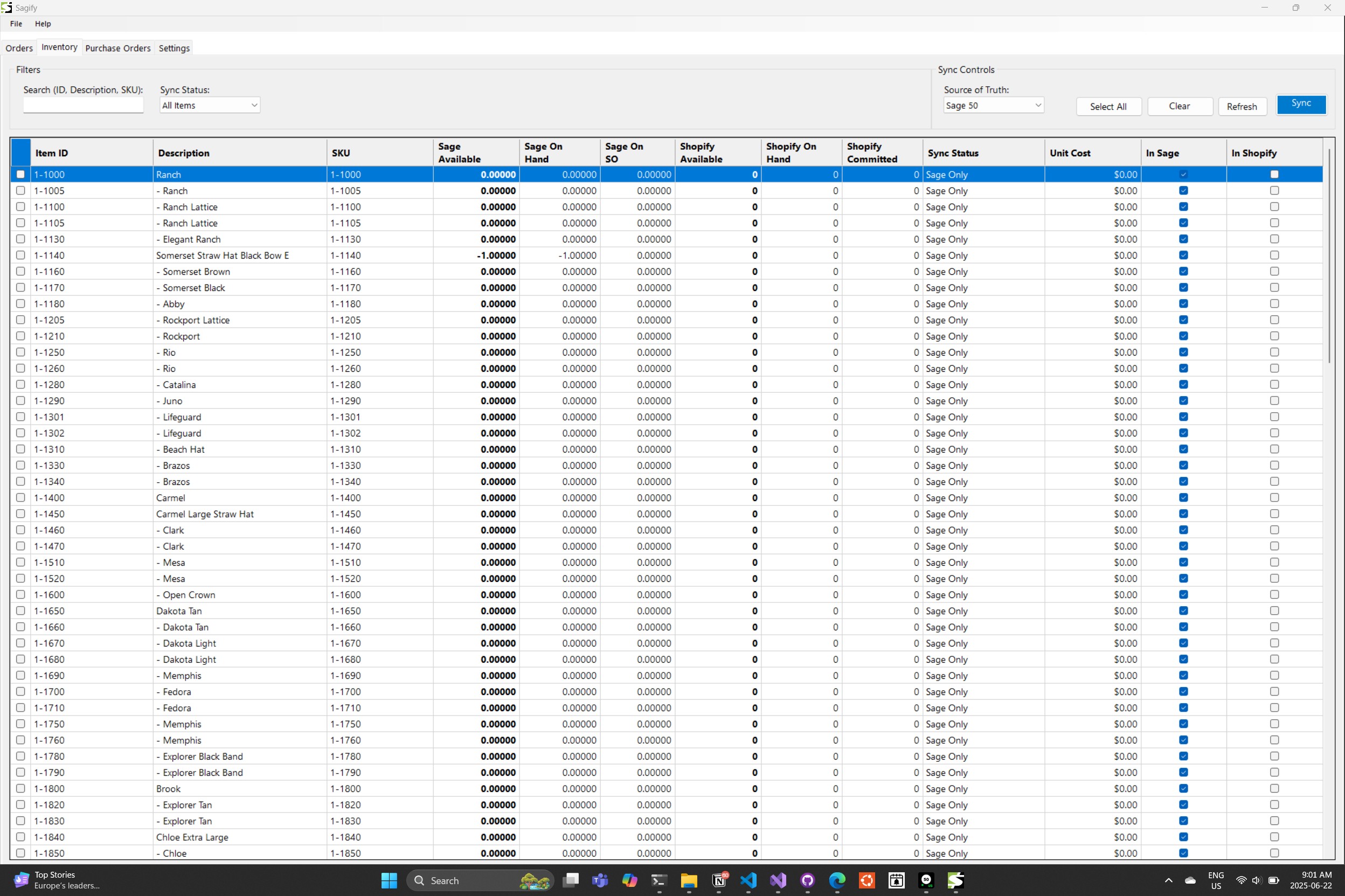Click the Select All button
The height and width of the screenshot is (896, 1345).
(x=1108, y=106)
